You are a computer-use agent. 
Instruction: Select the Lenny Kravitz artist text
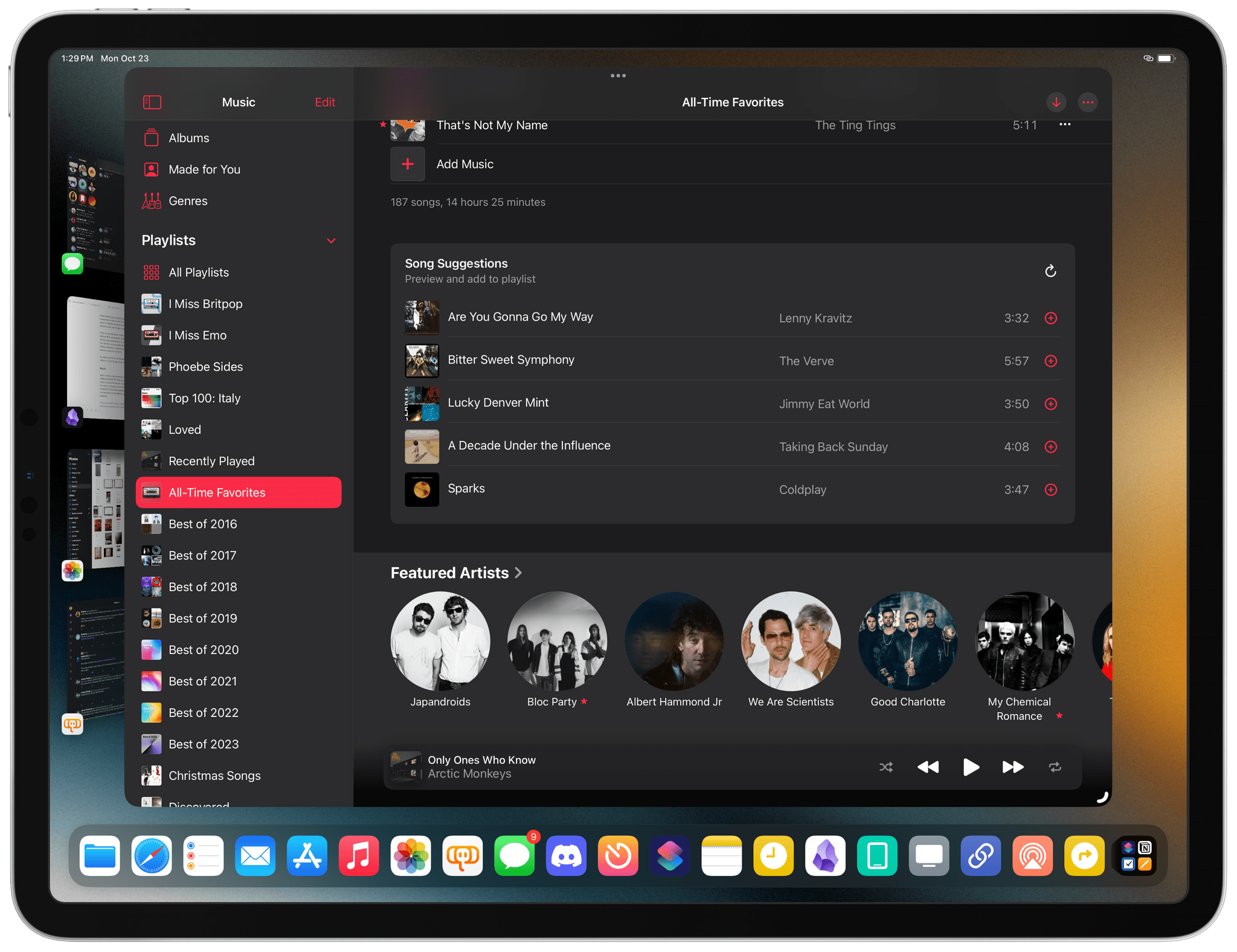(x=815, y=318)
